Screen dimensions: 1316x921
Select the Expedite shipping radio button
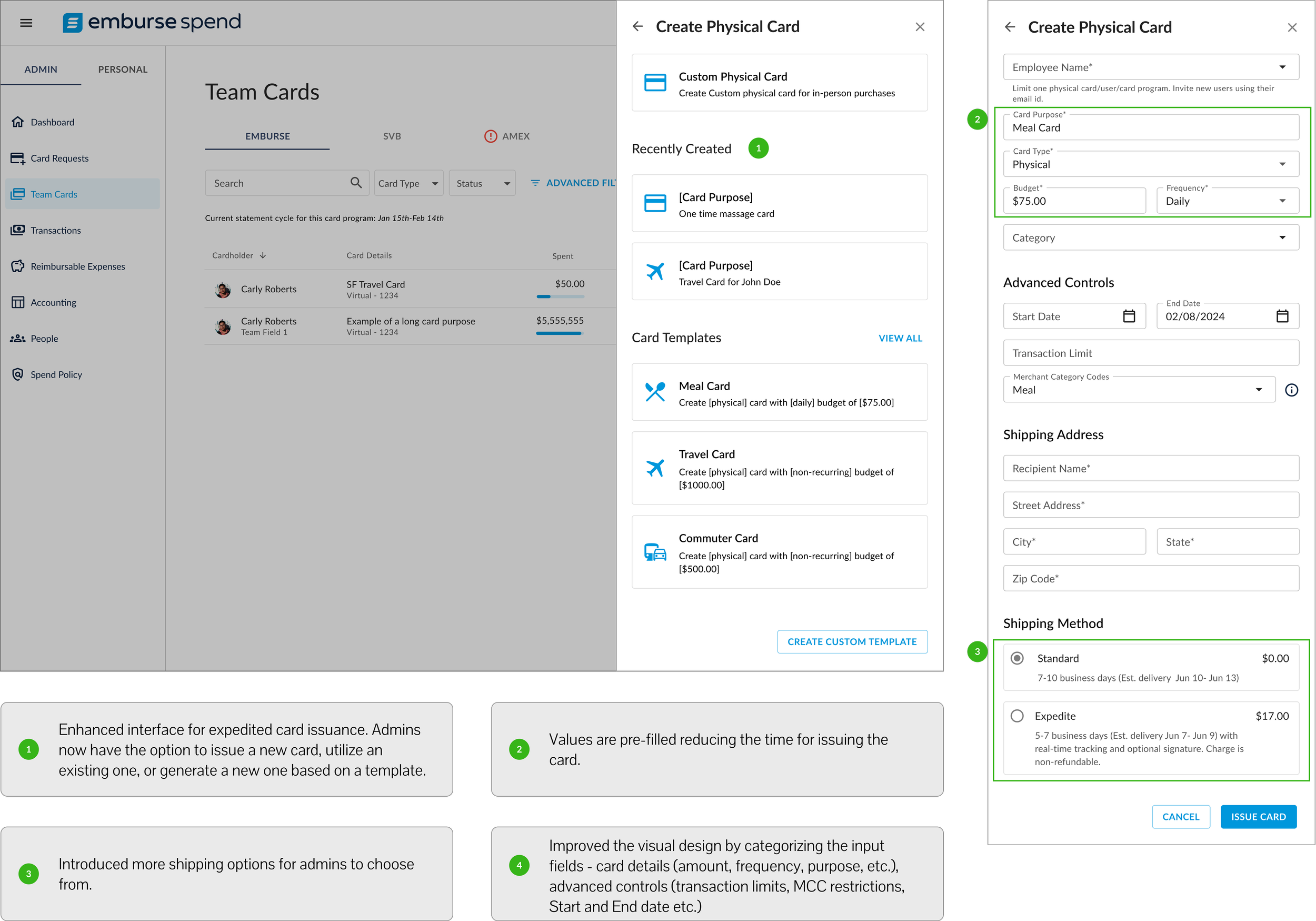[1017, 716]
